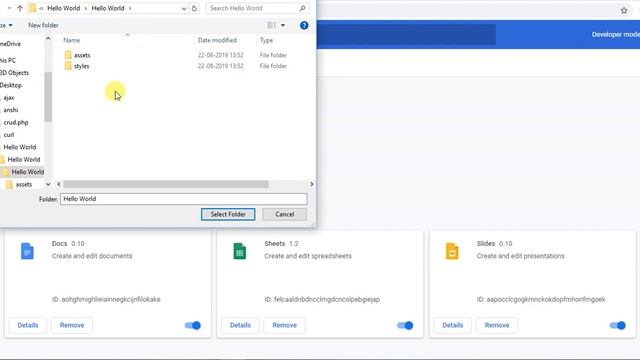This screenshot has height=360, width=640.
Task: Click the Folder name input field
Action: pyautogui.click(x=184, y=199)
